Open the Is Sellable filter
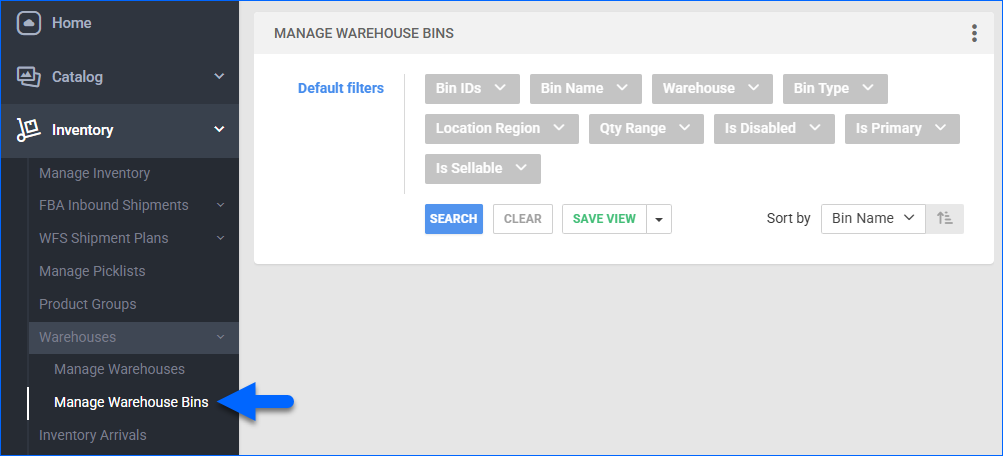1003x456 pixels. [x=482, y=168]
